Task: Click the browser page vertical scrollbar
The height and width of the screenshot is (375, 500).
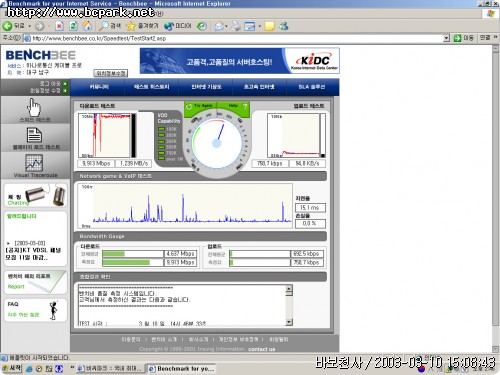Action: 496,199
